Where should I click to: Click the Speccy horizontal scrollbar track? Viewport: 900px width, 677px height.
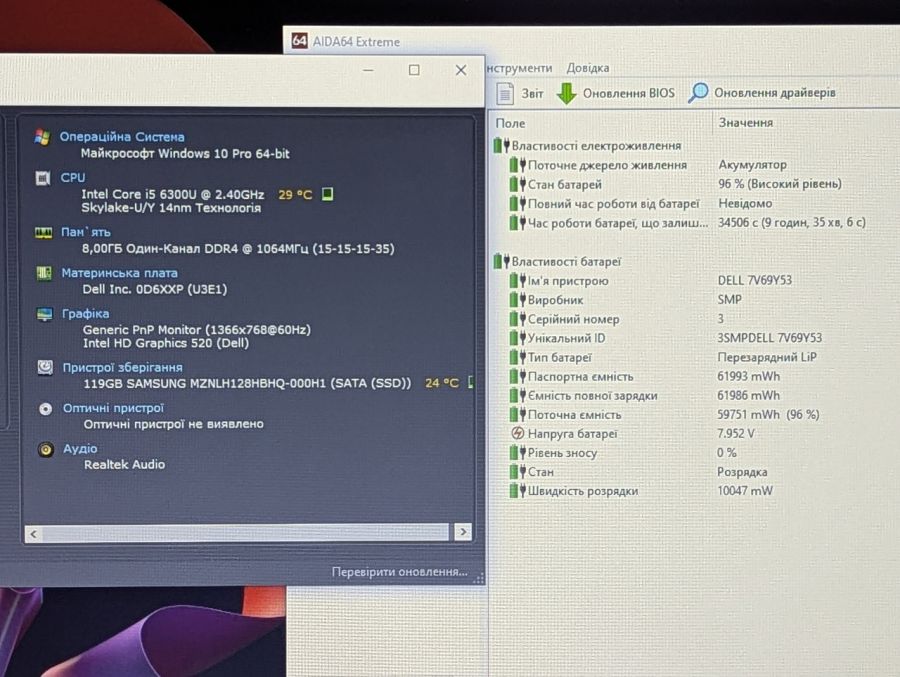pyautogui.click(x=245, y=533)
